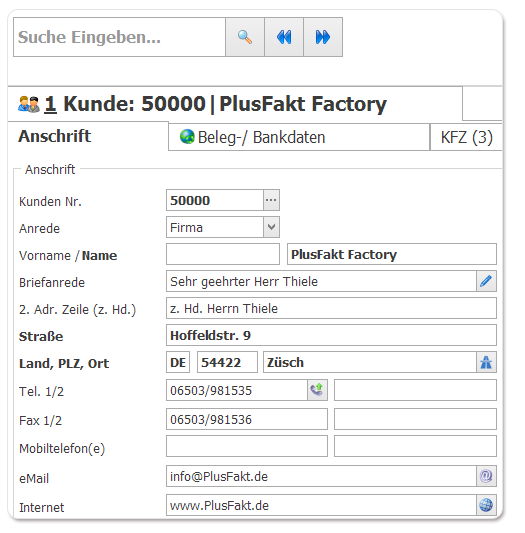Click the Briefanrede label
The image size is (525, 533).
[x=52, y=282]
